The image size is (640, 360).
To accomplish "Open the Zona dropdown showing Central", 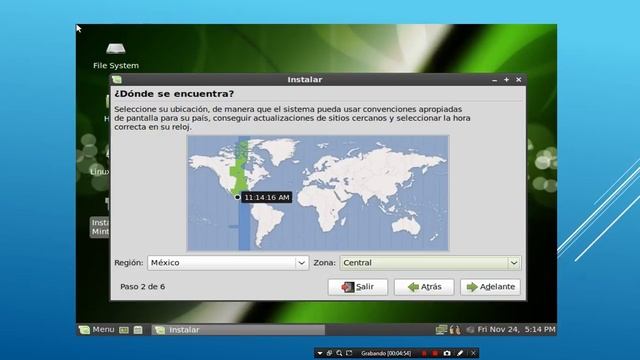I will 430,263.
